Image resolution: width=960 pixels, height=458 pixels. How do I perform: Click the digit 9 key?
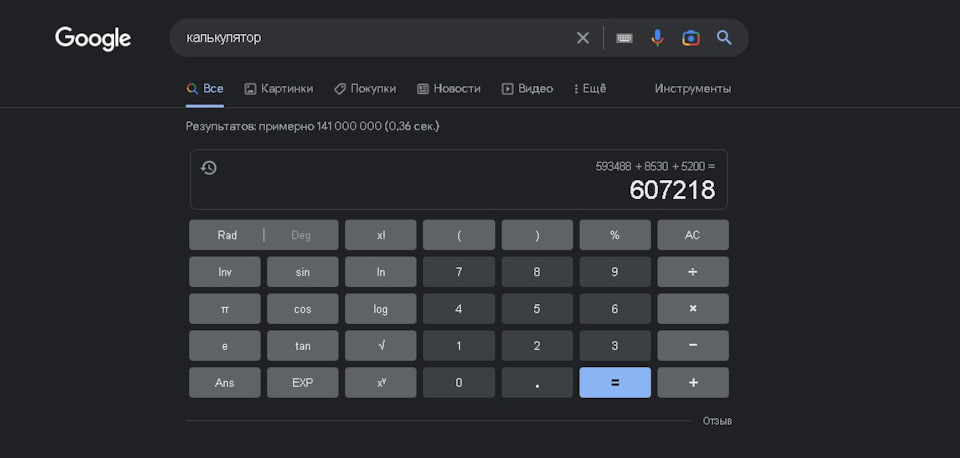pyautogui.click(x=615, y=272)
